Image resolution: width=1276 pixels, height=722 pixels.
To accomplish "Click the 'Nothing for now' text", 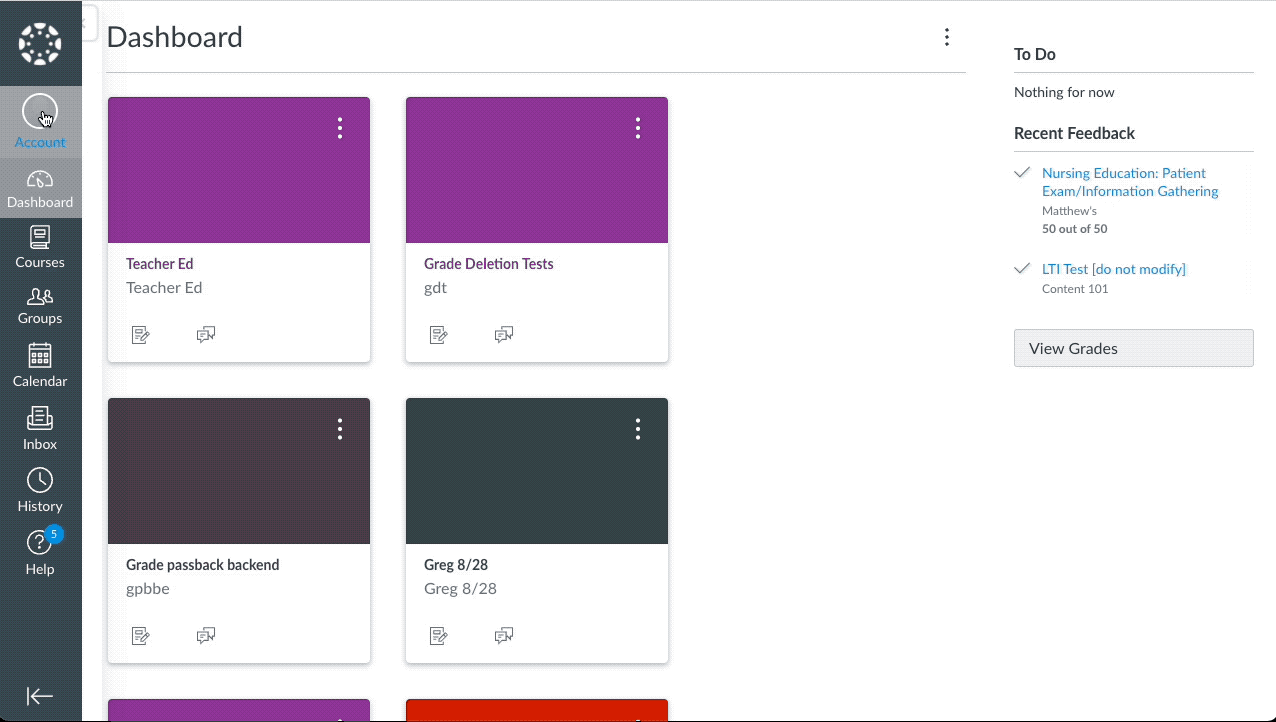I will coord(1064,92).
